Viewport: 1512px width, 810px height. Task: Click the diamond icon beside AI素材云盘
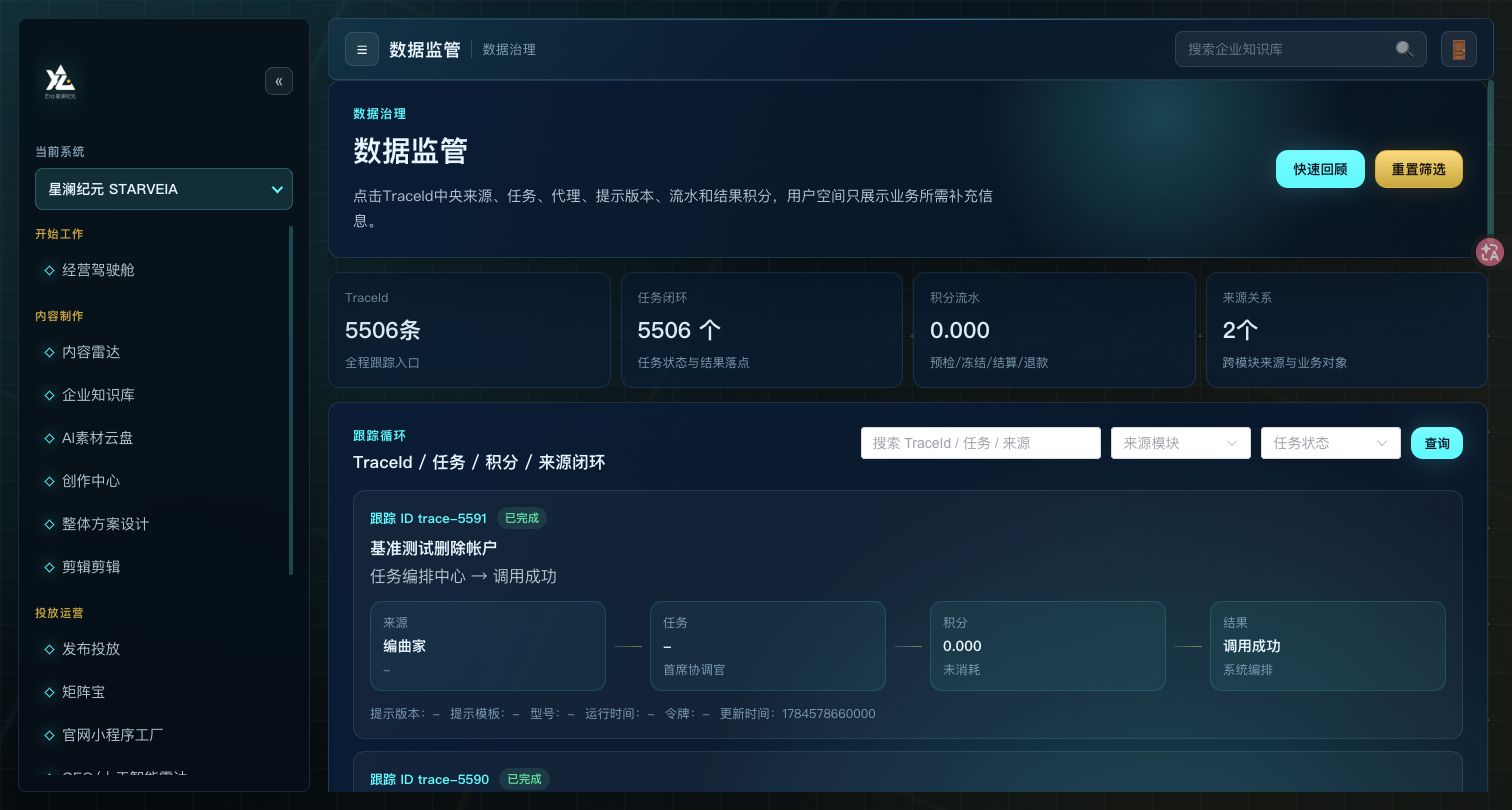click(49, 438)
